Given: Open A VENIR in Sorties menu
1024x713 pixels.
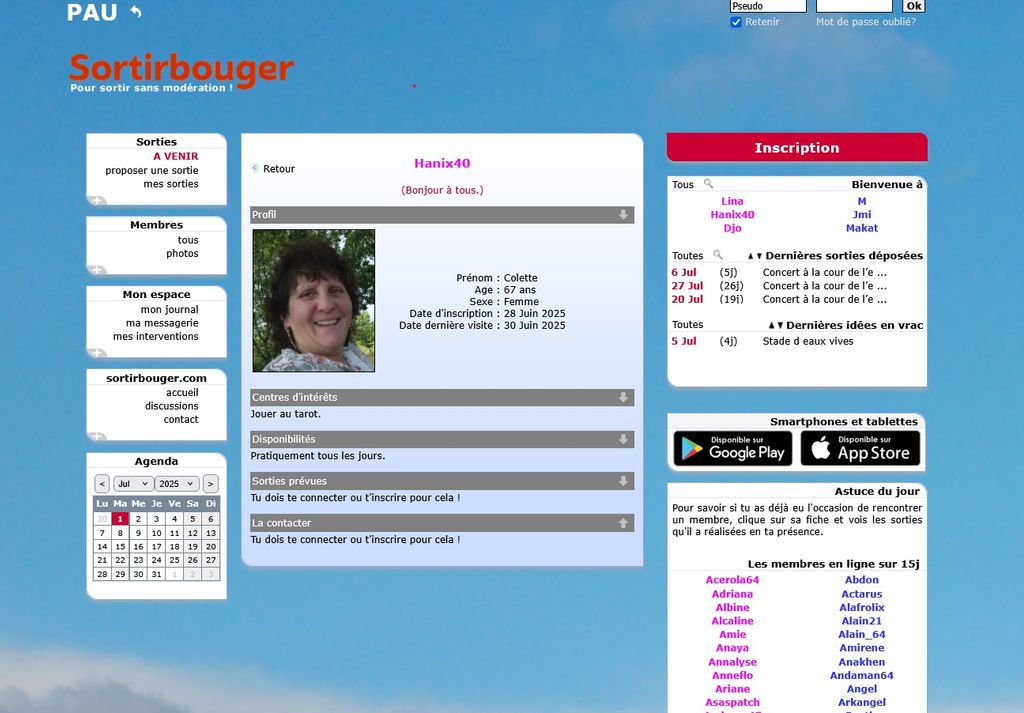Looking at the screenshot, I should 176,156.
